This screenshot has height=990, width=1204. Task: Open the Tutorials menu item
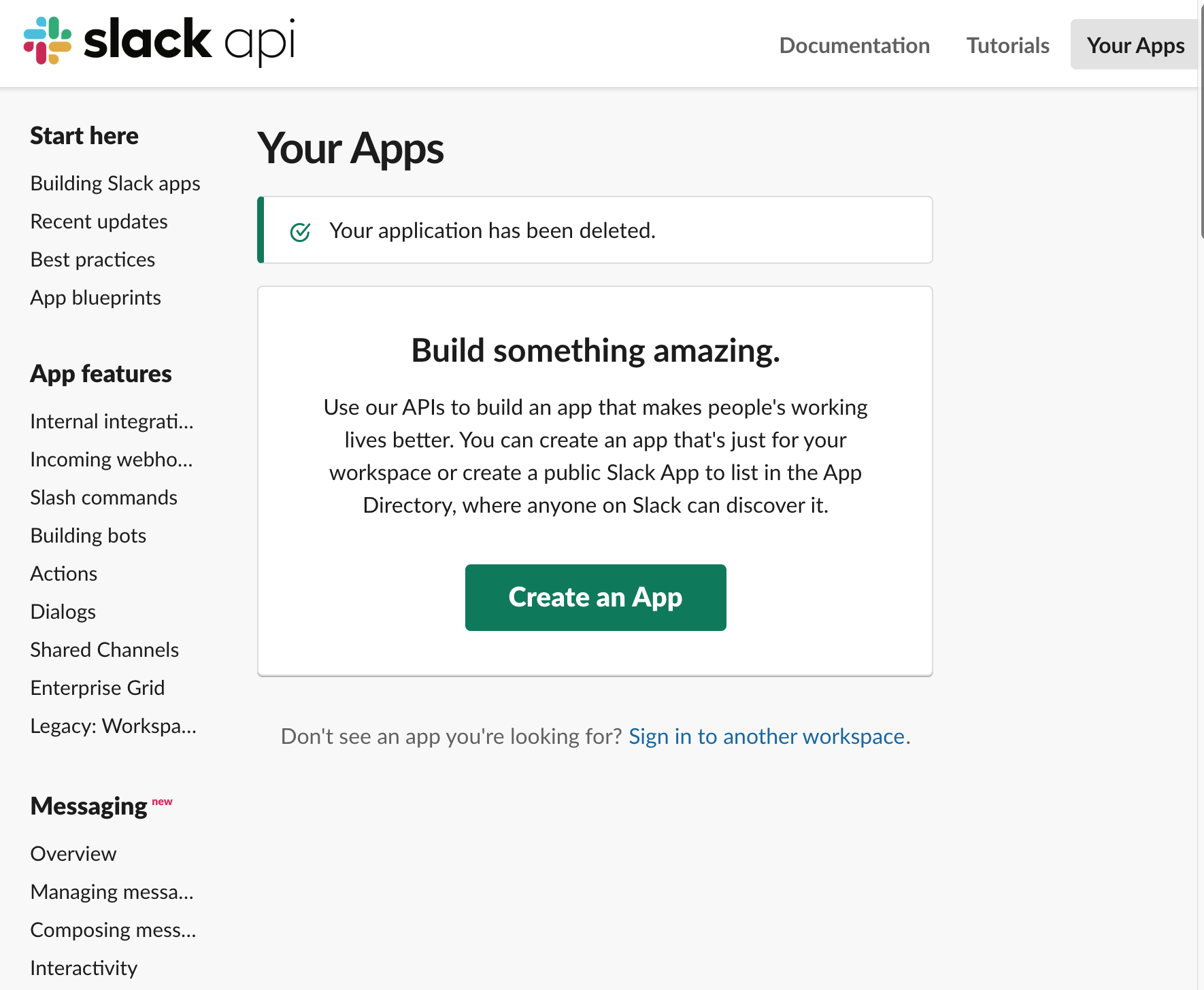pyautogui.click(x=1007, y=46)
